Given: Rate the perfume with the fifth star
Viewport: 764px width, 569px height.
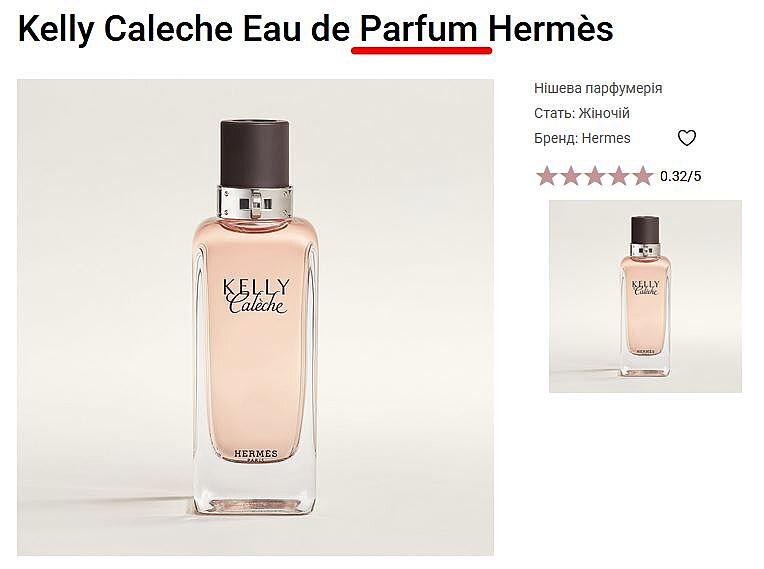Looking at the screenshot, I should (x=643, y=176).
